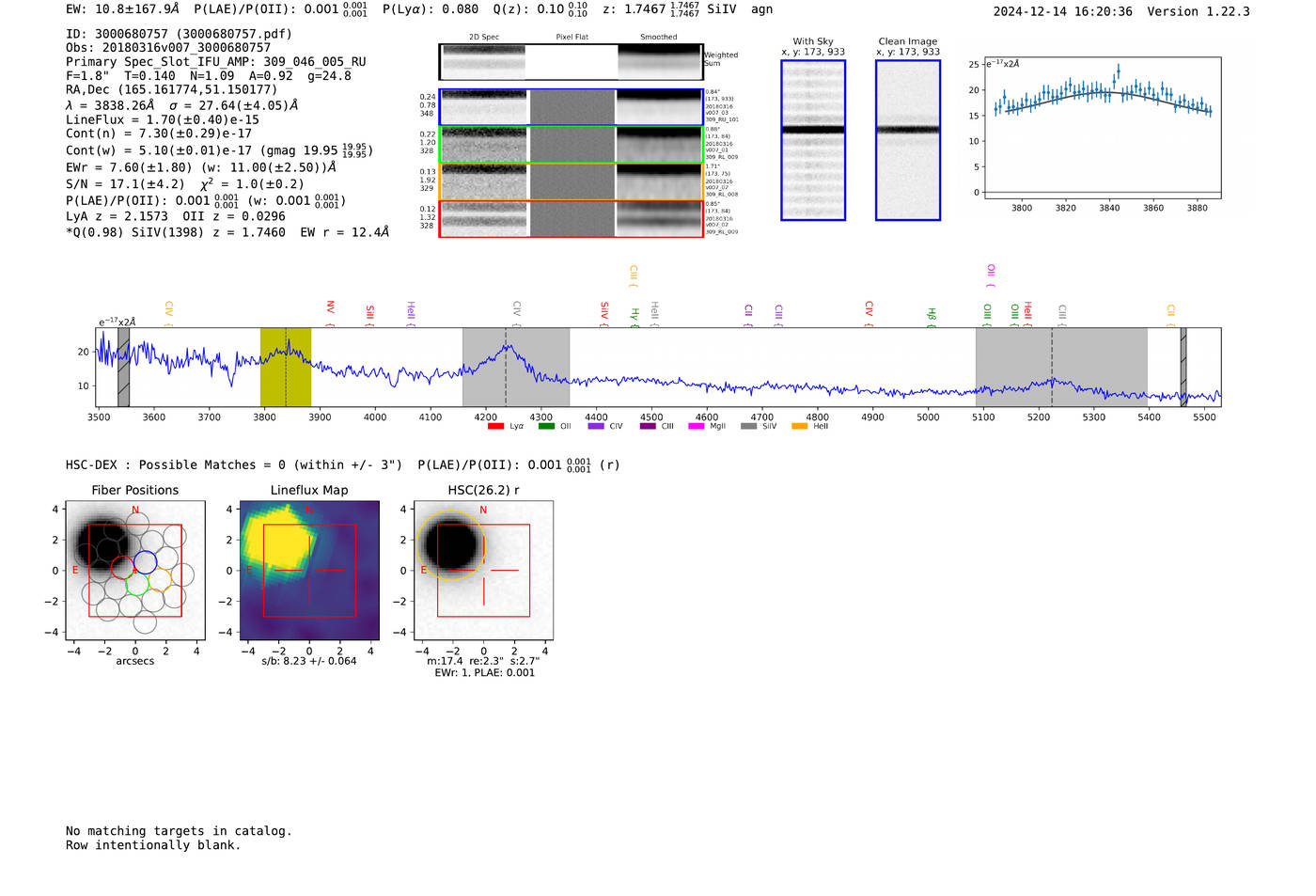The height and width of the screenshot is (896, 1316).
Task: Click the blue fiber circle in Fiber Positions
Action: click(x=145, y=564)
